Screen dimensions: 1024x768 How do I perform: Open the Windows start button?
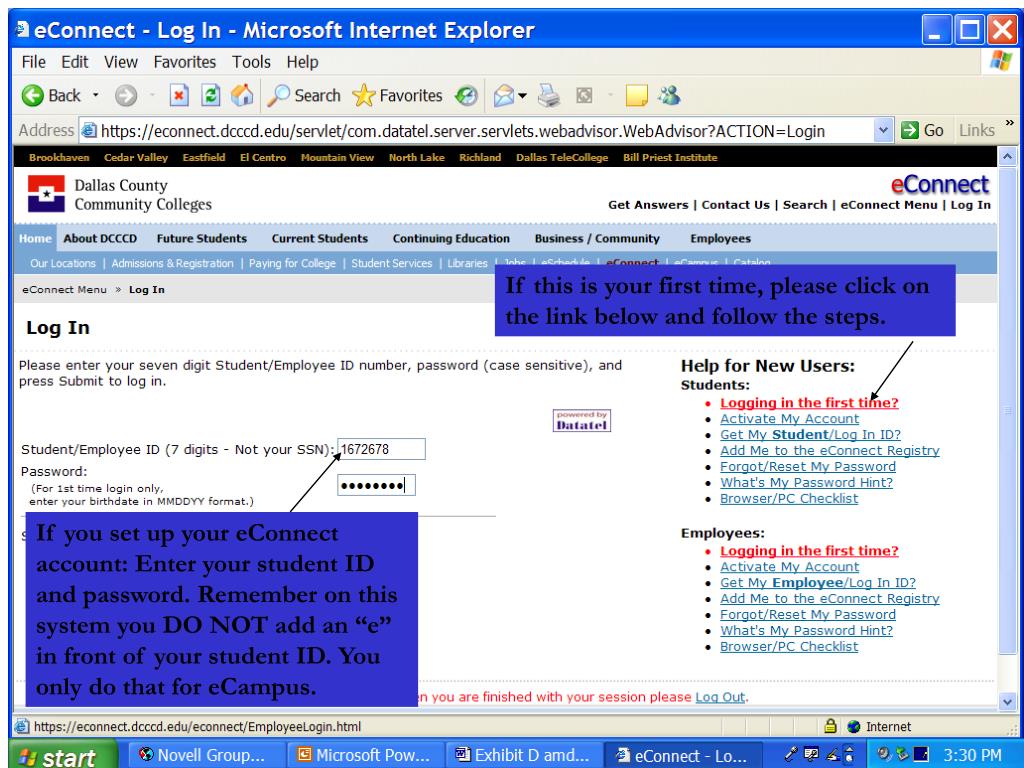coord(62,756)
